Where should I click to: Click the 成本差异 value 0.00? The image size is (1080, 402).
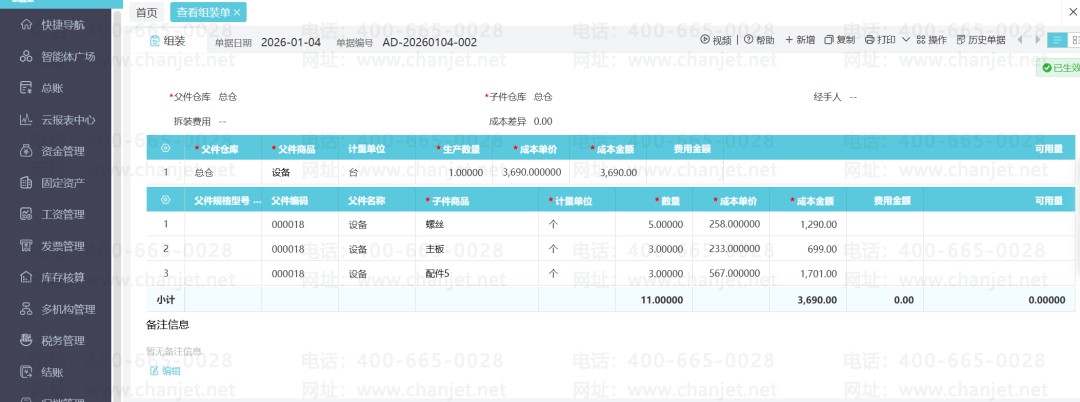tap(543, 121)
